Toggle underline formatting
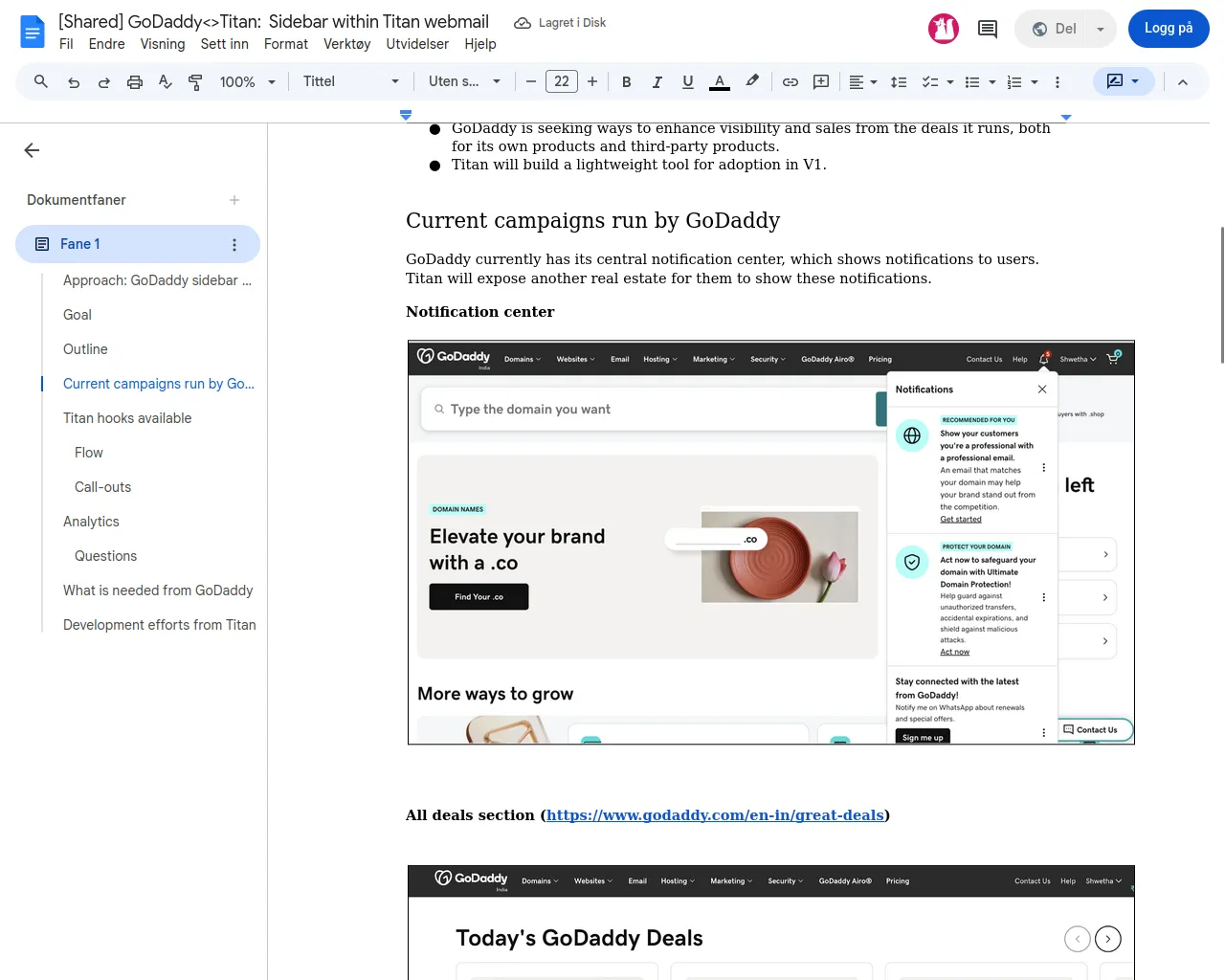1225x980 pixels. click(x=688, y=82)
